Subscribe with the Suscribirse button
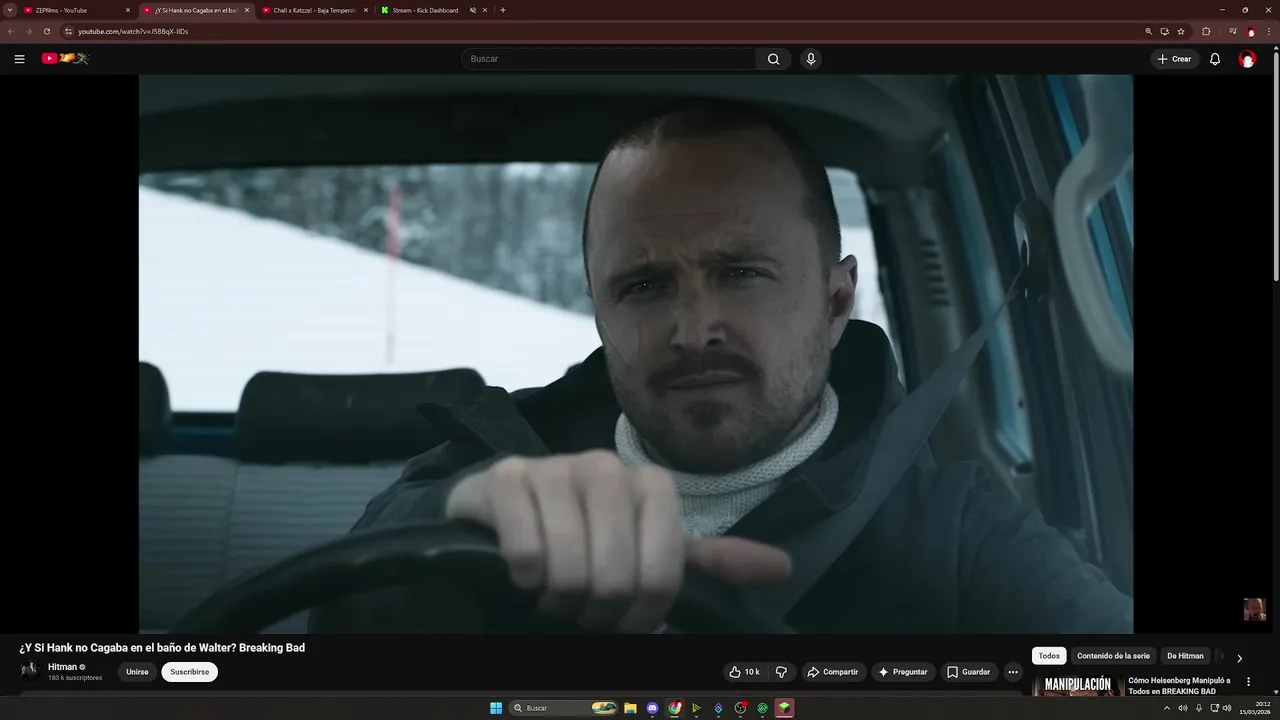This screenshot has width=1280, height=720. tap(190, 672)
